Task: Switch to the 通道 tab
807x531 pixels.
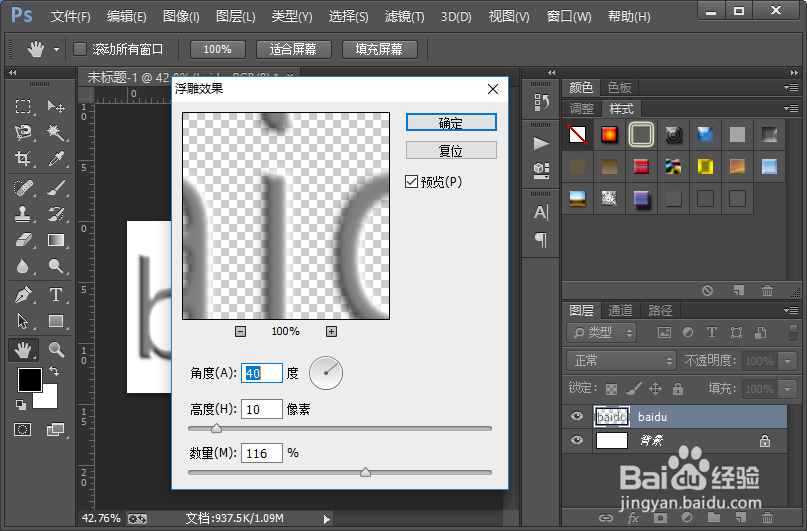Action: (x=620, y=310)
